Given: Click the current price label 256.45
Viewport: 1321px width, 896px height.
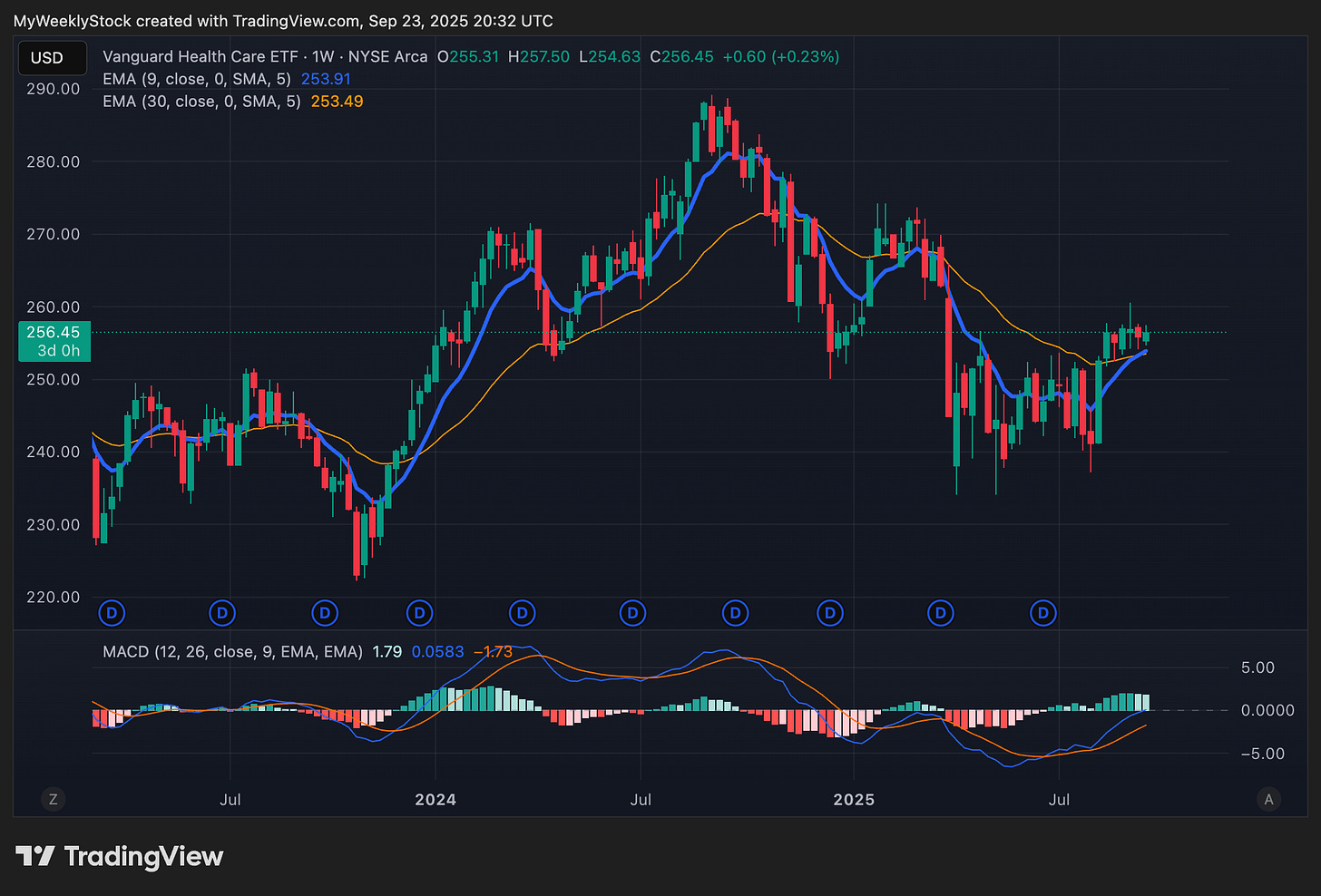Looking at the screenshot, I should (x=53, y=333).
